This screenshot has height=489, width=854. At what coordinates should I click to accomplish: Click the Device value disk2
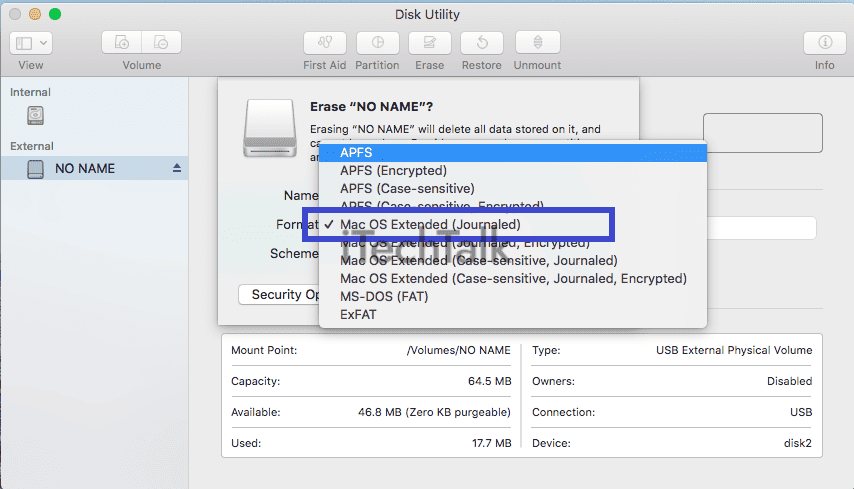tap(797, 443)
